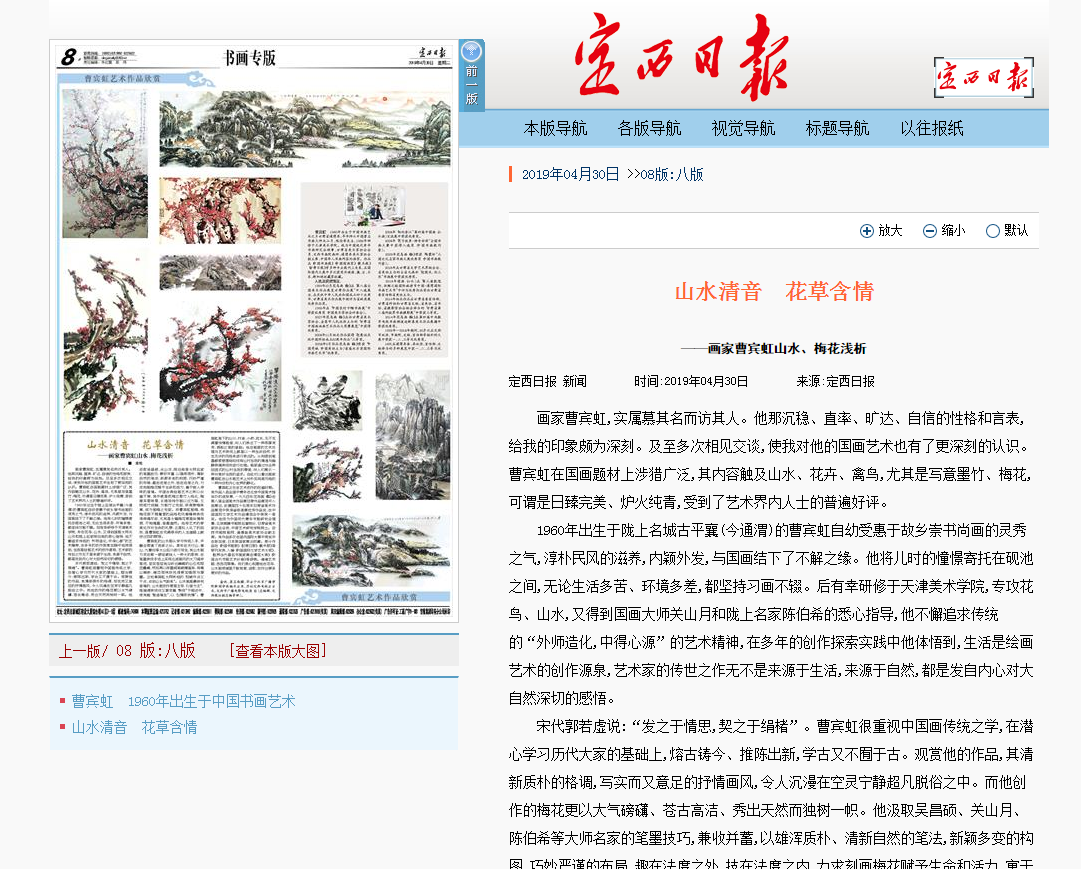Click the large red 定西日报 masthead
Viewport: 1081px width, 869px height.
coord(681,57)
